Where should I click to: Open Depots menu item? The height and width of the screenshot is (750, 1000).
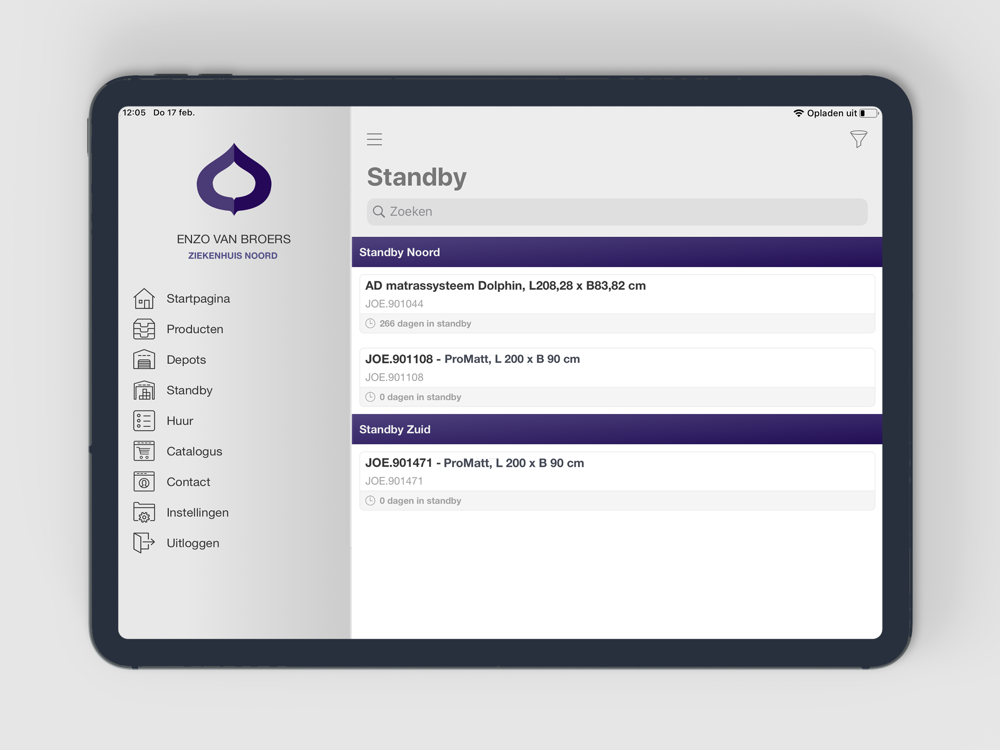(x=186, y=360)
